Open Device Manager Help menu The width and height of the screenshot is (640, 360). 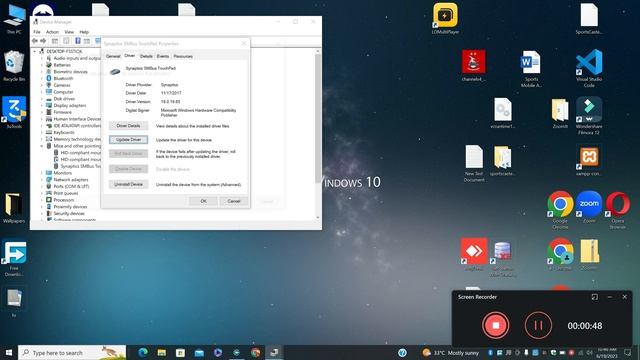(84, 32)
